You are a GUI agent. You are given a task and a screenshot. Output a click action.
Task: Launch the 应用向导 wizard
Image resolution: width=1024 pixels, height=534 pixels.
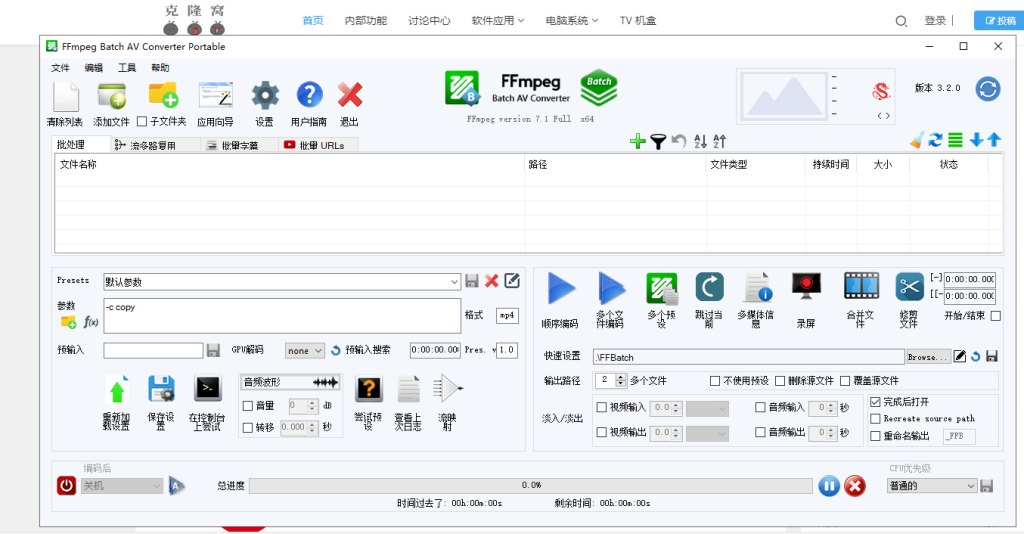tap(216, 95)
